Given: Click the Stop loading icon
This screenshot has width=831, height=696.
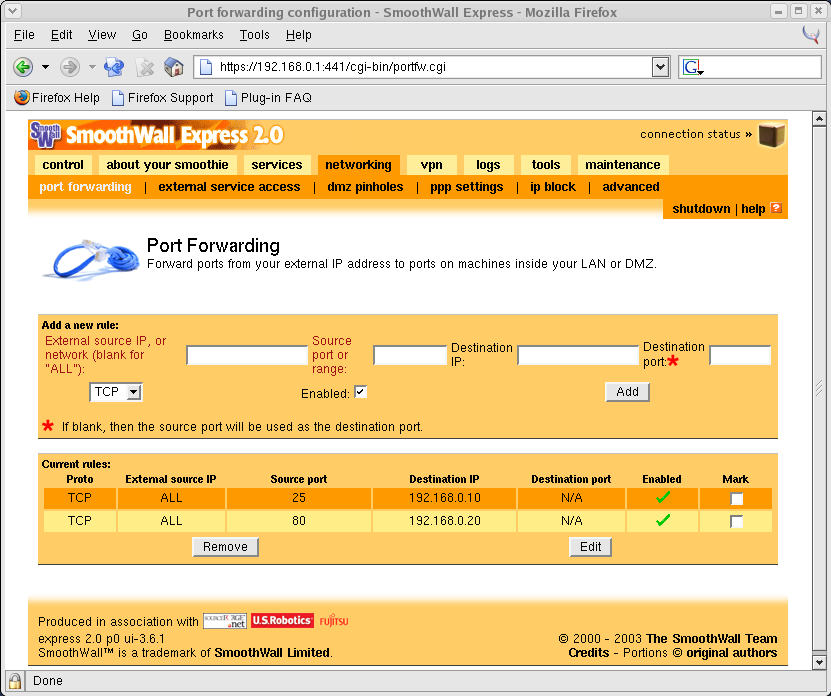Looking at the screenshot, I should tap(144, 67).
